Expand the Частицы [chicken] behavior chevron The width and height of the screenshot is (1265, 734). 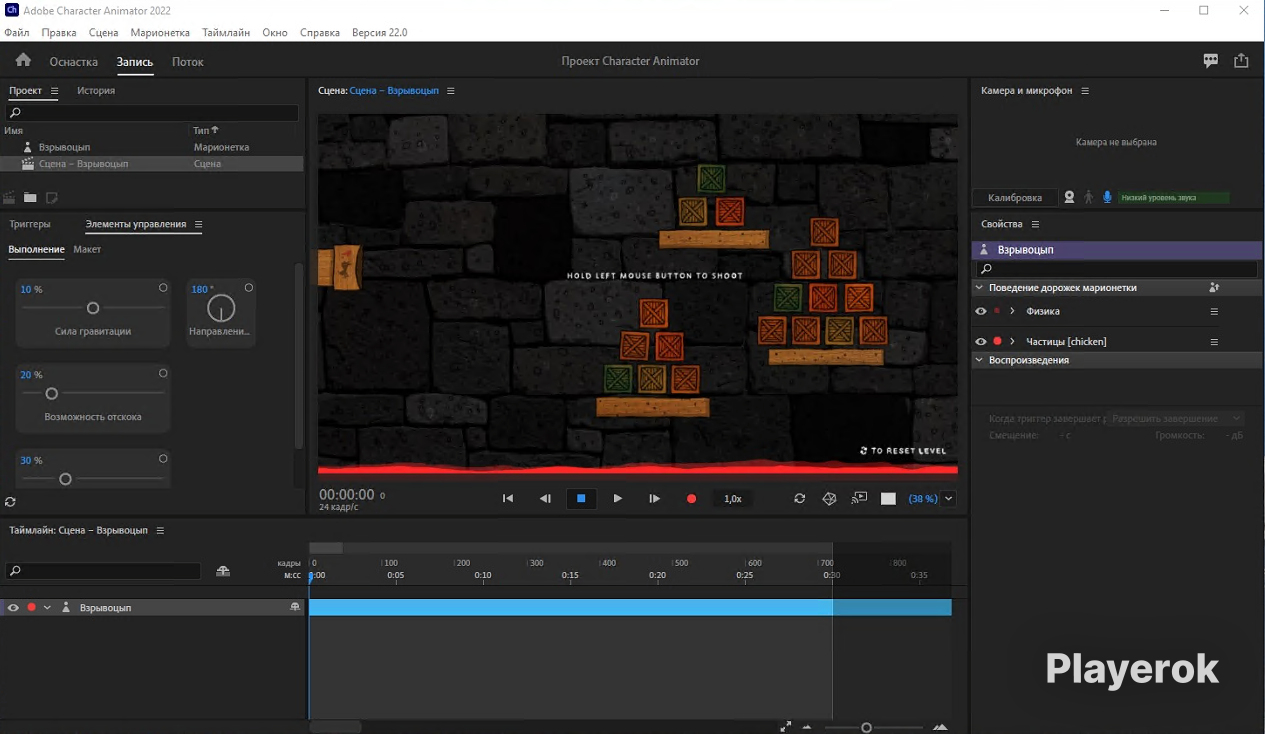[x=1012, y=342]
